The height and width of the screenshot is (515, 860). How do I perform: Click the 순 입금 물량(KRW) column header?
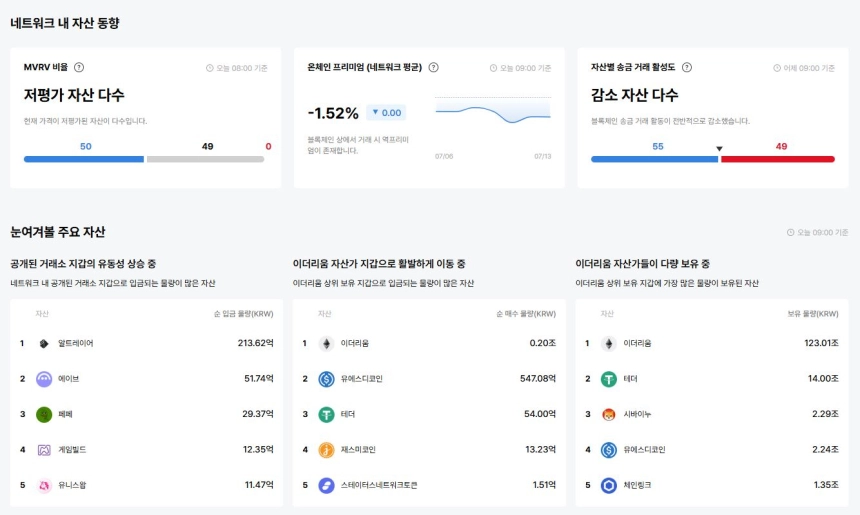pos(244,314)
